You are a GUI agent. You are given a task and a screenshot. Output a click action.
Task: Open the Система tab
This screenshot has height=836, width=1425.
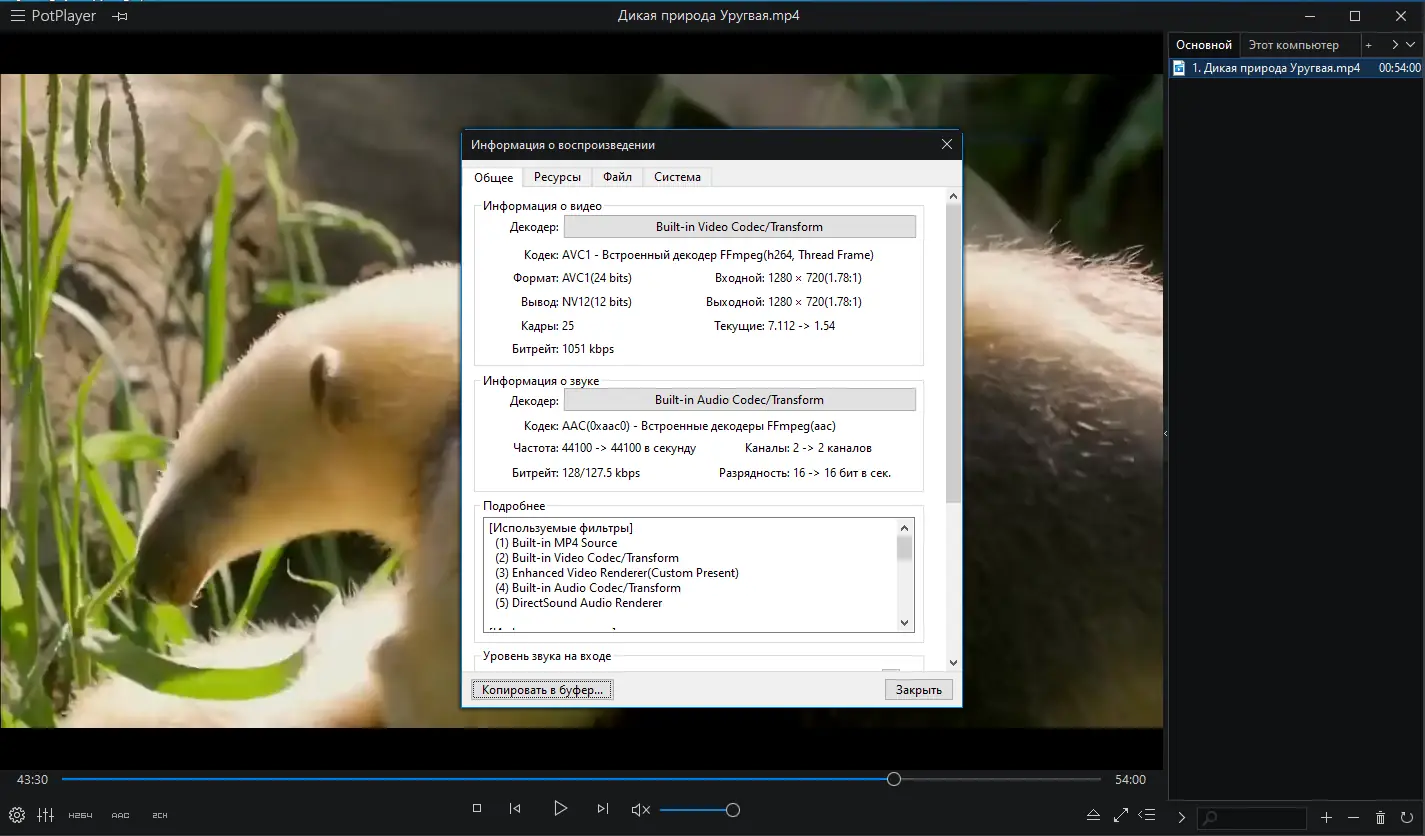677,177
